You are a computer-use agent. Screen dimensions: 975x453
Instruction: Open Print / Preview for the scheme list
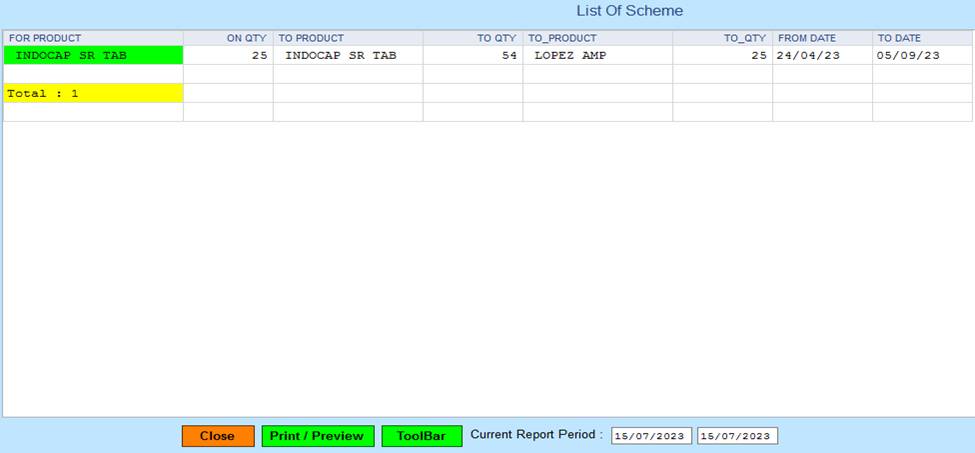tap(318, 436)
